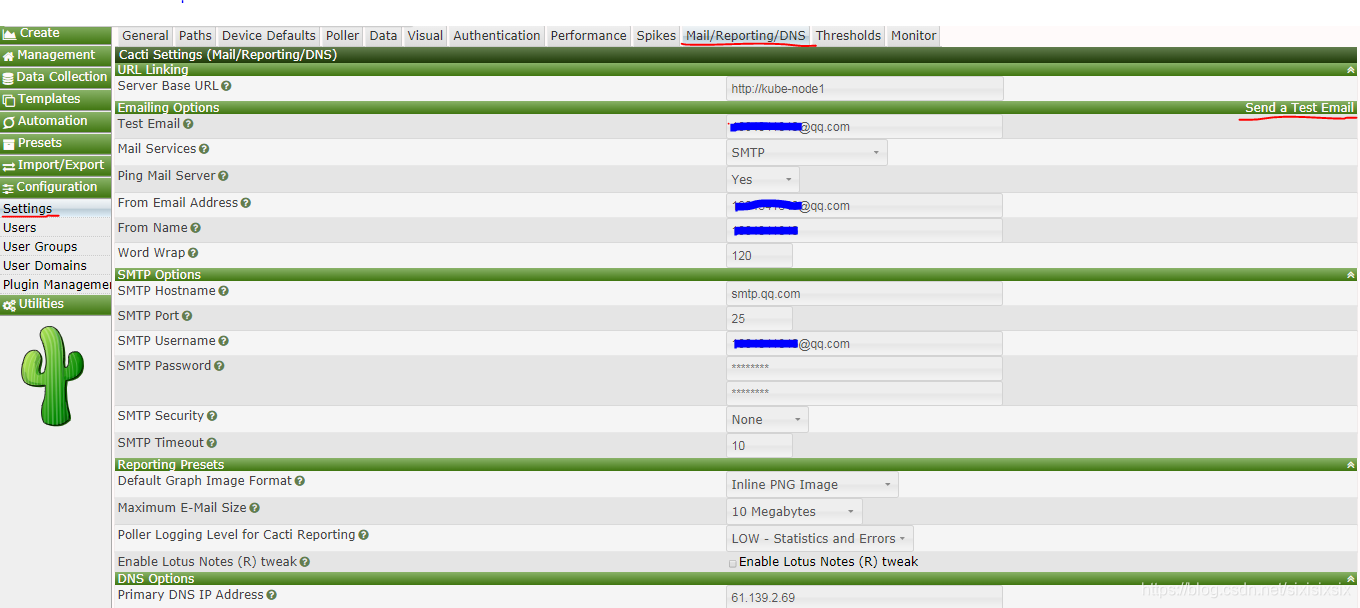Switch to the Paths tab
The height and width of the screenshot is (608, 1360).
(196, 36)
